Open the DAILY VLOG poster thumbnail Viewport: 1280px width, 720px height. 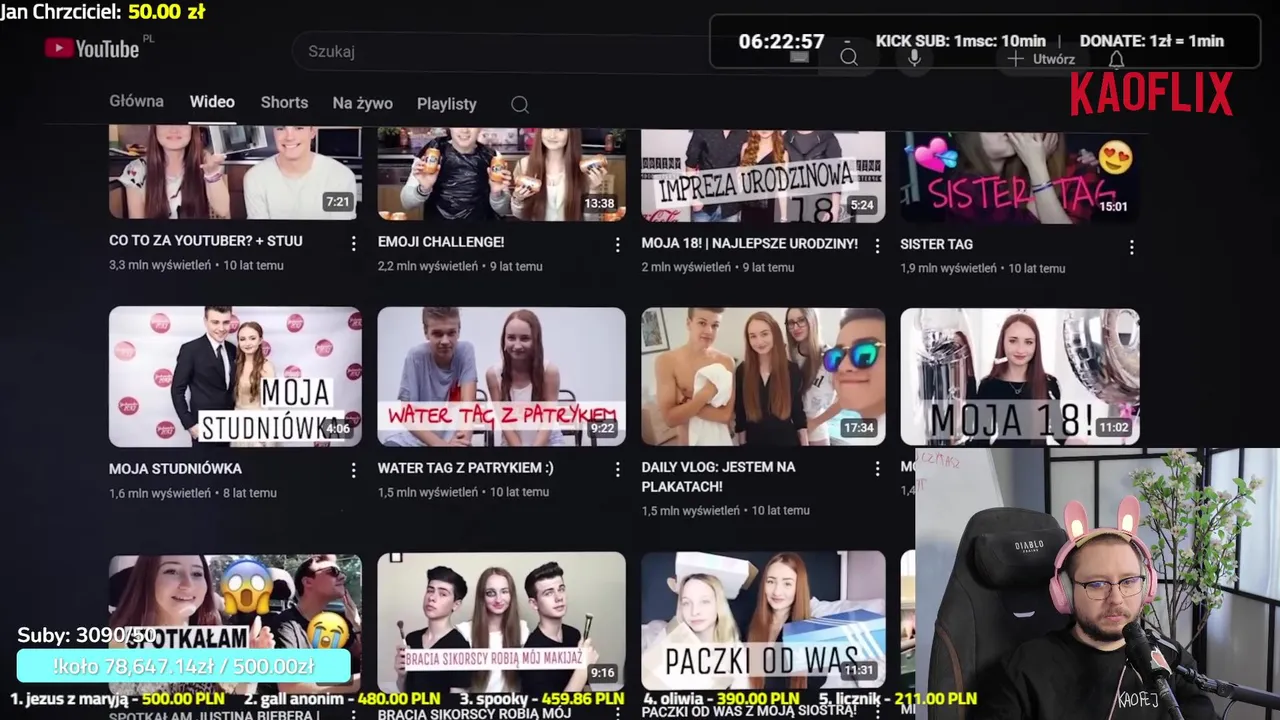(763, 377)
